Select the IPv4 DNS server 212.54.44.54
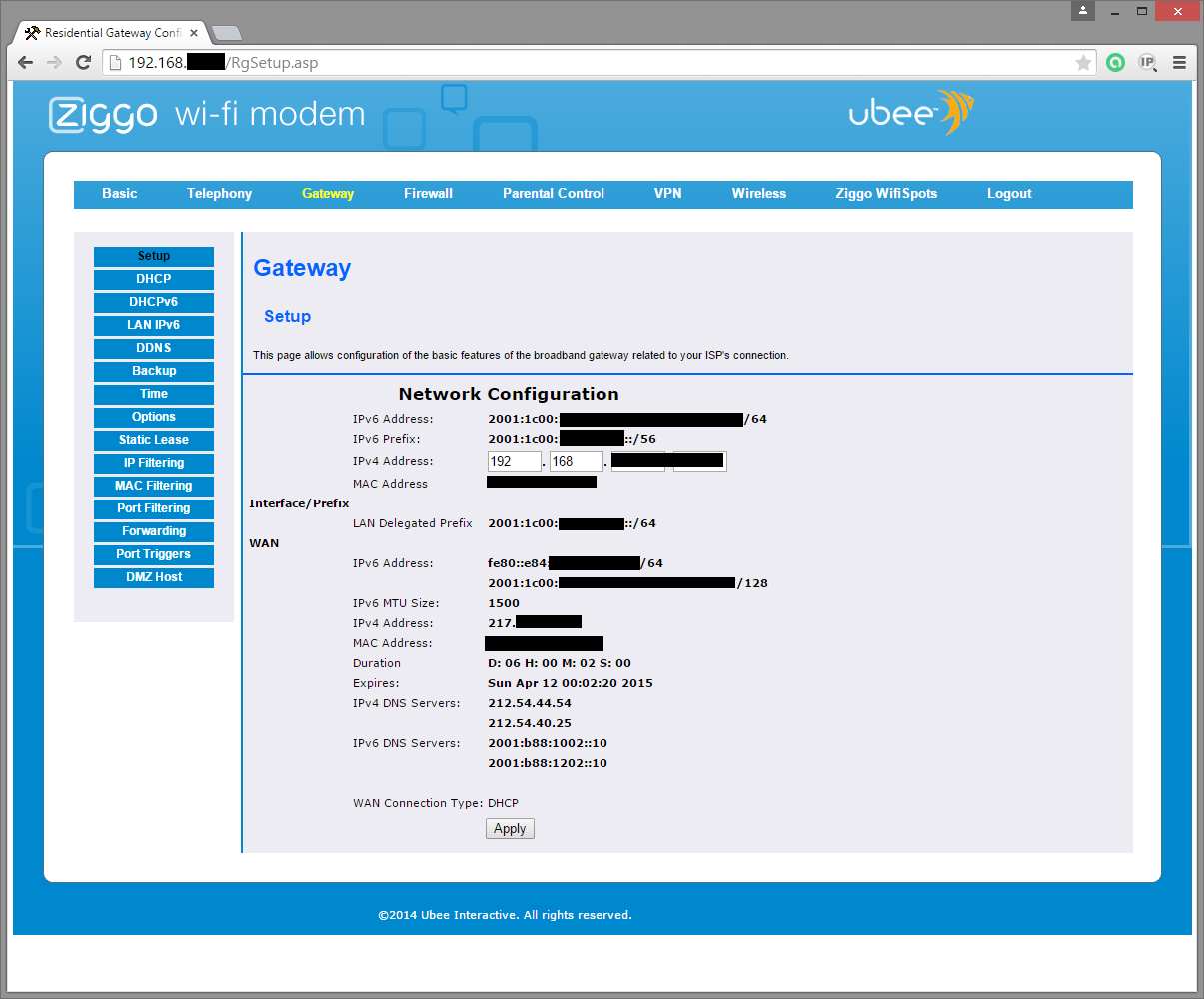This screenshot has height=999, width=1204. (530, 703)
